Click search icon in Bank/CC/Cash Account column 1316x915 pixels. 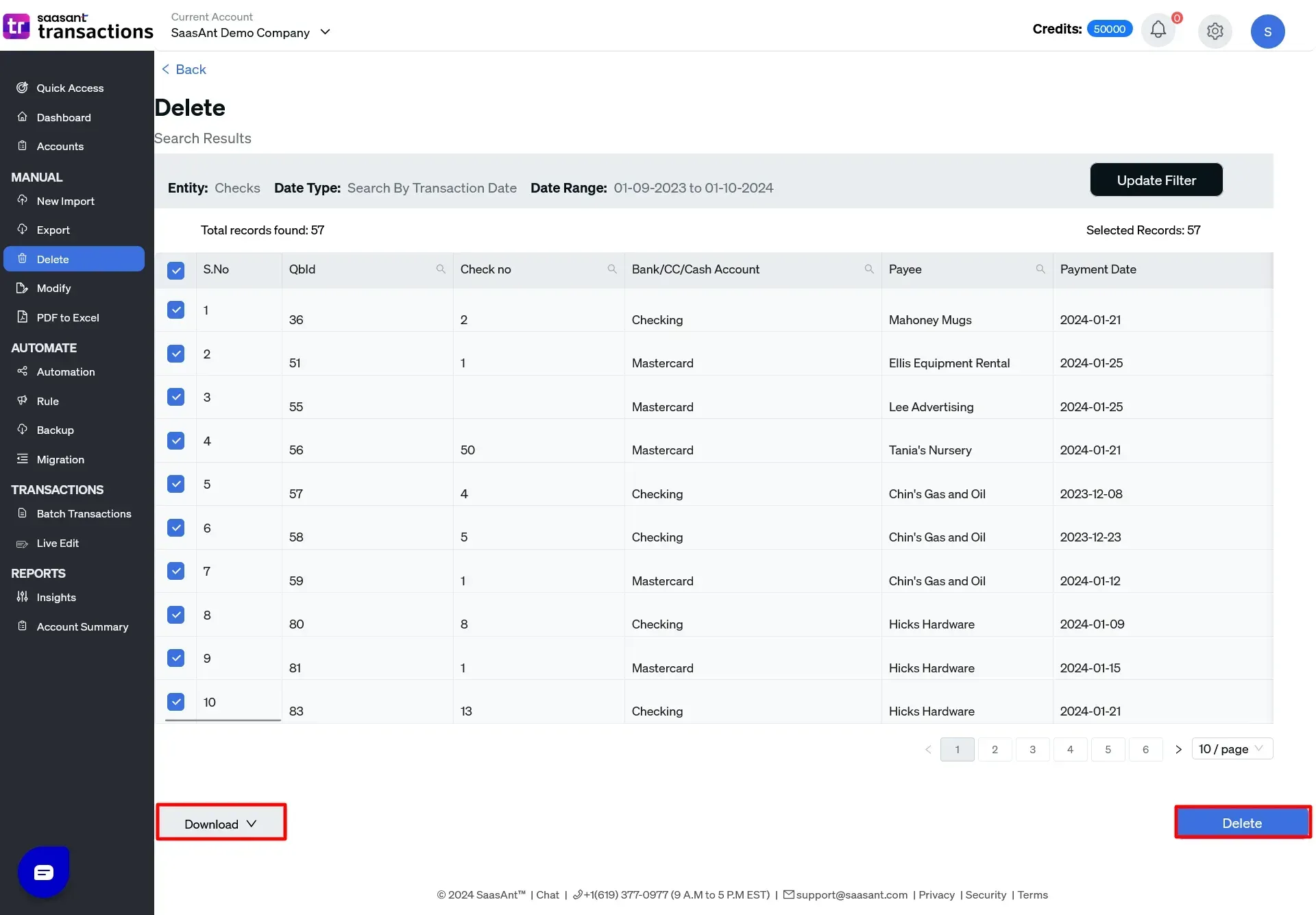coord(869,269)
